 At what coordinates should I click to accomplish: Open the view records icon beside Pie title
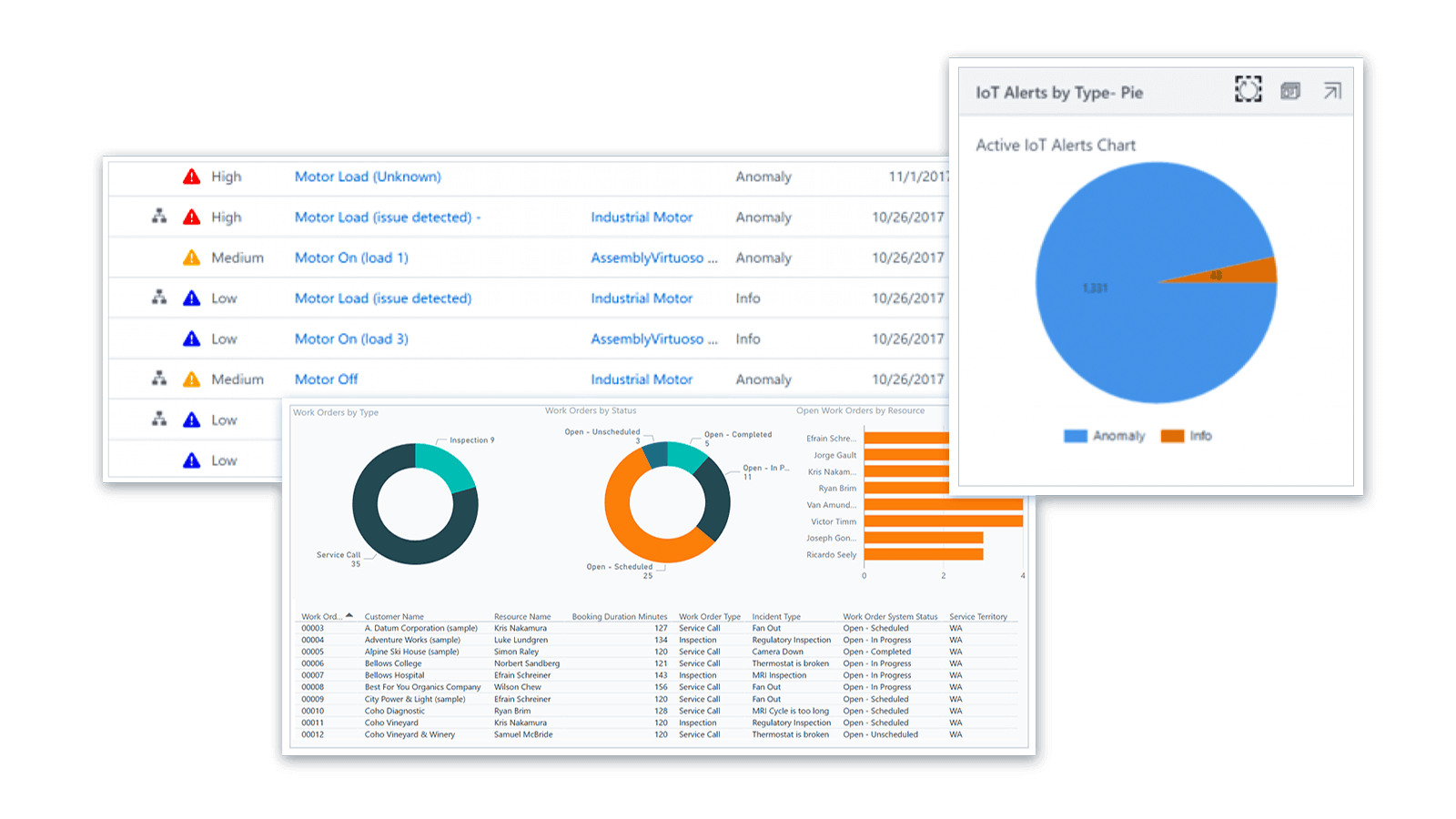[x=1290, y=91]
